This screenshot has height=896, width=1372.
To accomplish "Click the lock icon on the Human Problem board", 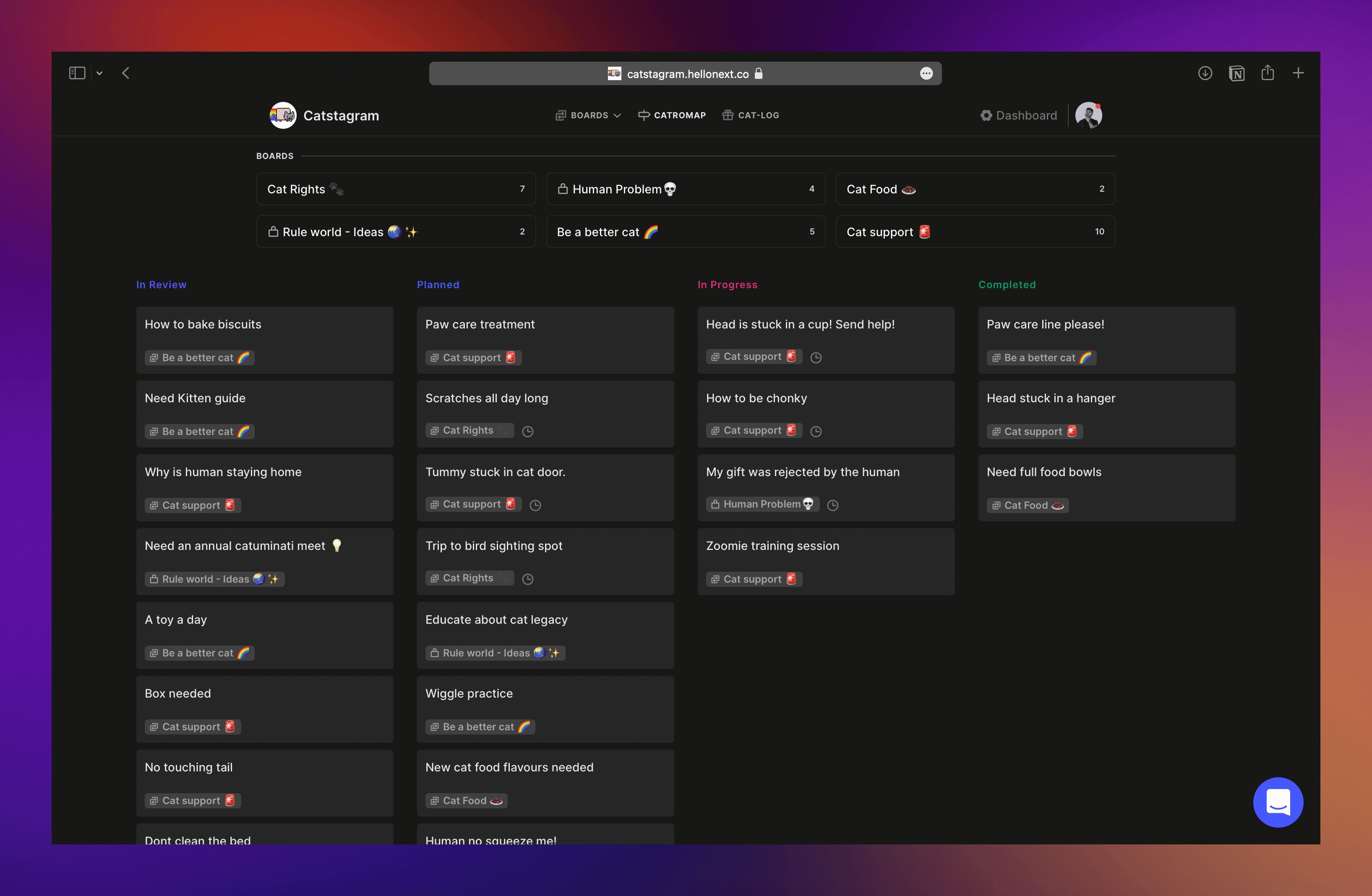I will (x=563, y=188).
